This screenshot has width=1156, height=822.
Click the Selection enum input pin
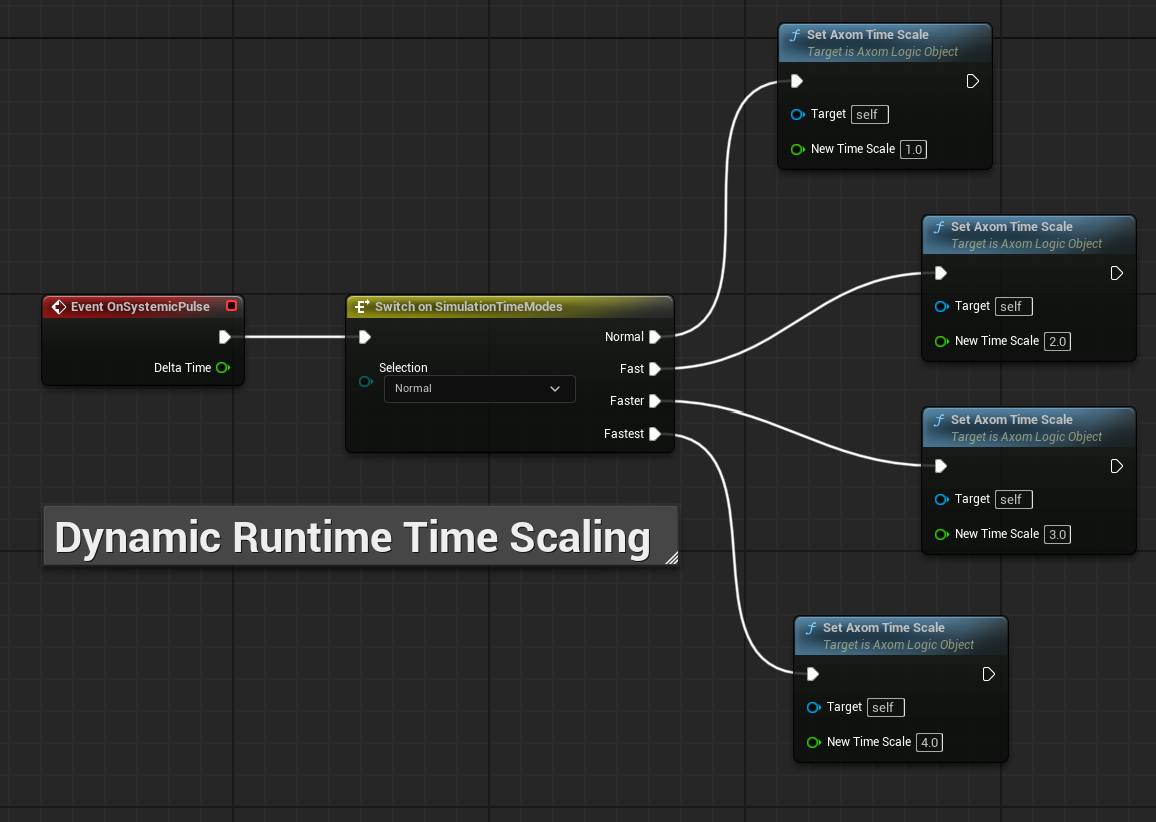366,381
